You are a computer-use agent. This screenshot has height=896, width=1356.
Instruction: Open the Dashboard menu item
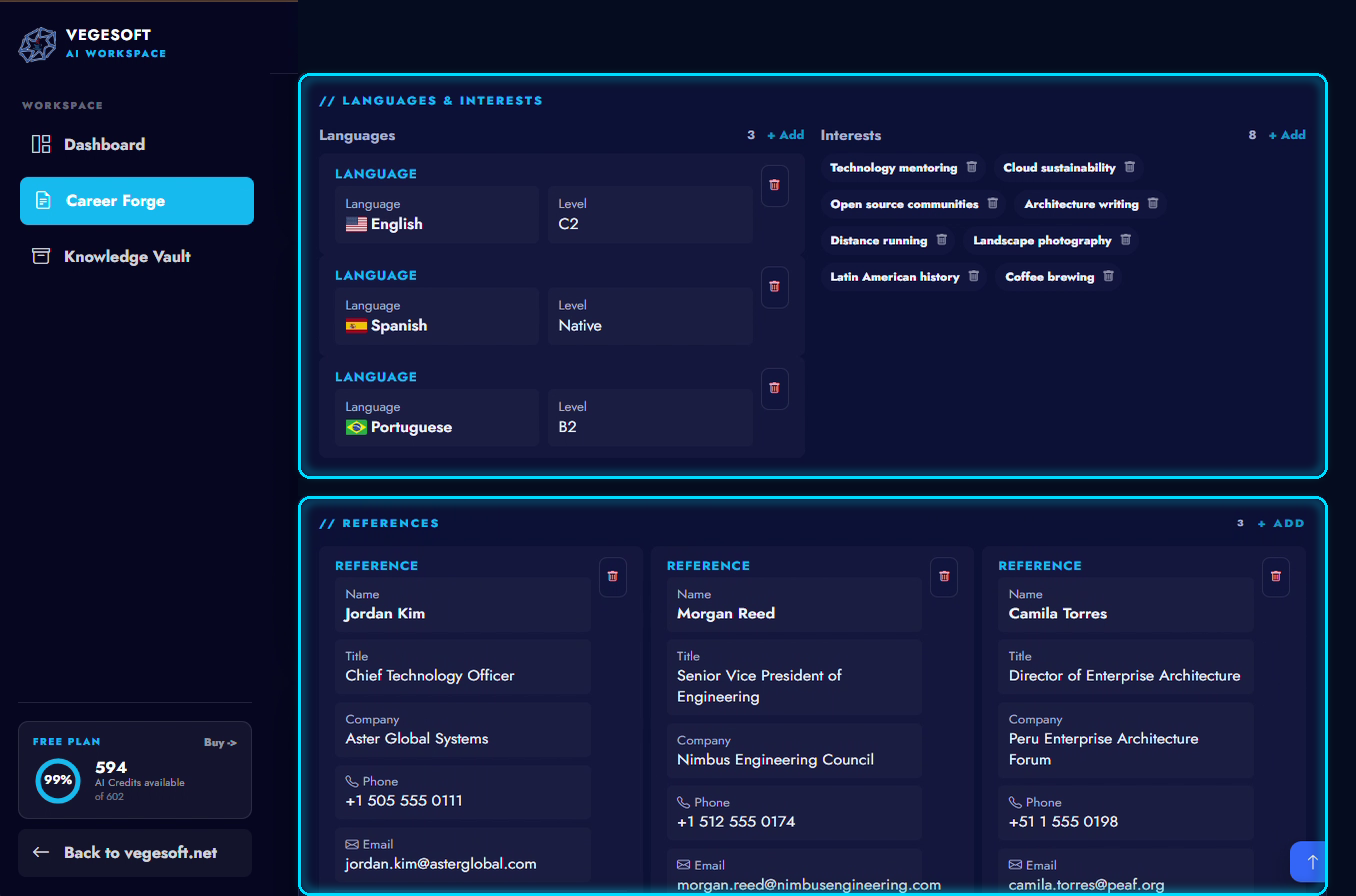click(137, 144)
